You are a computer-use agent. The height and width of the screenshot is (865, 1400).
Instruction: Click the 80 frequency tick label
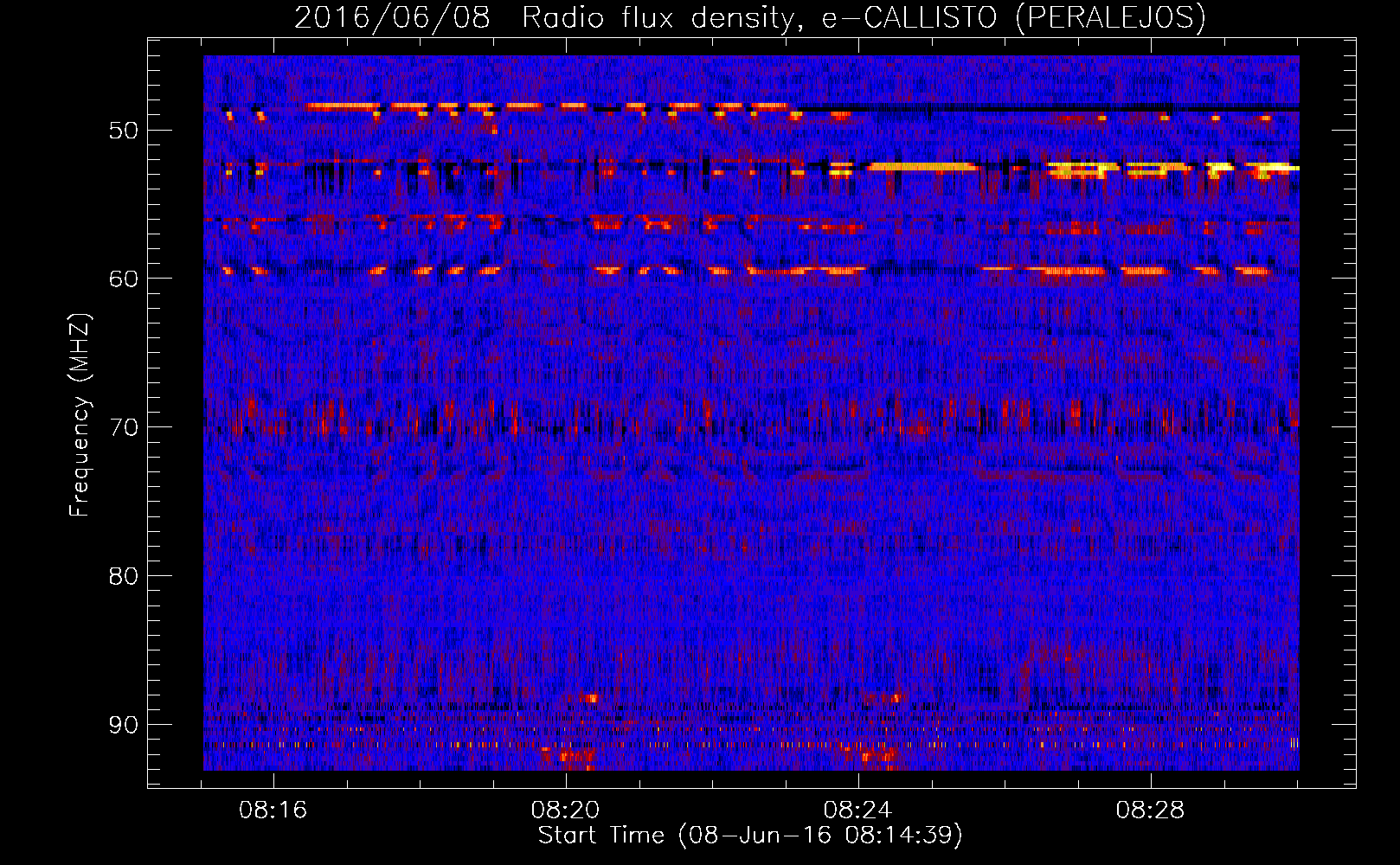123,576
